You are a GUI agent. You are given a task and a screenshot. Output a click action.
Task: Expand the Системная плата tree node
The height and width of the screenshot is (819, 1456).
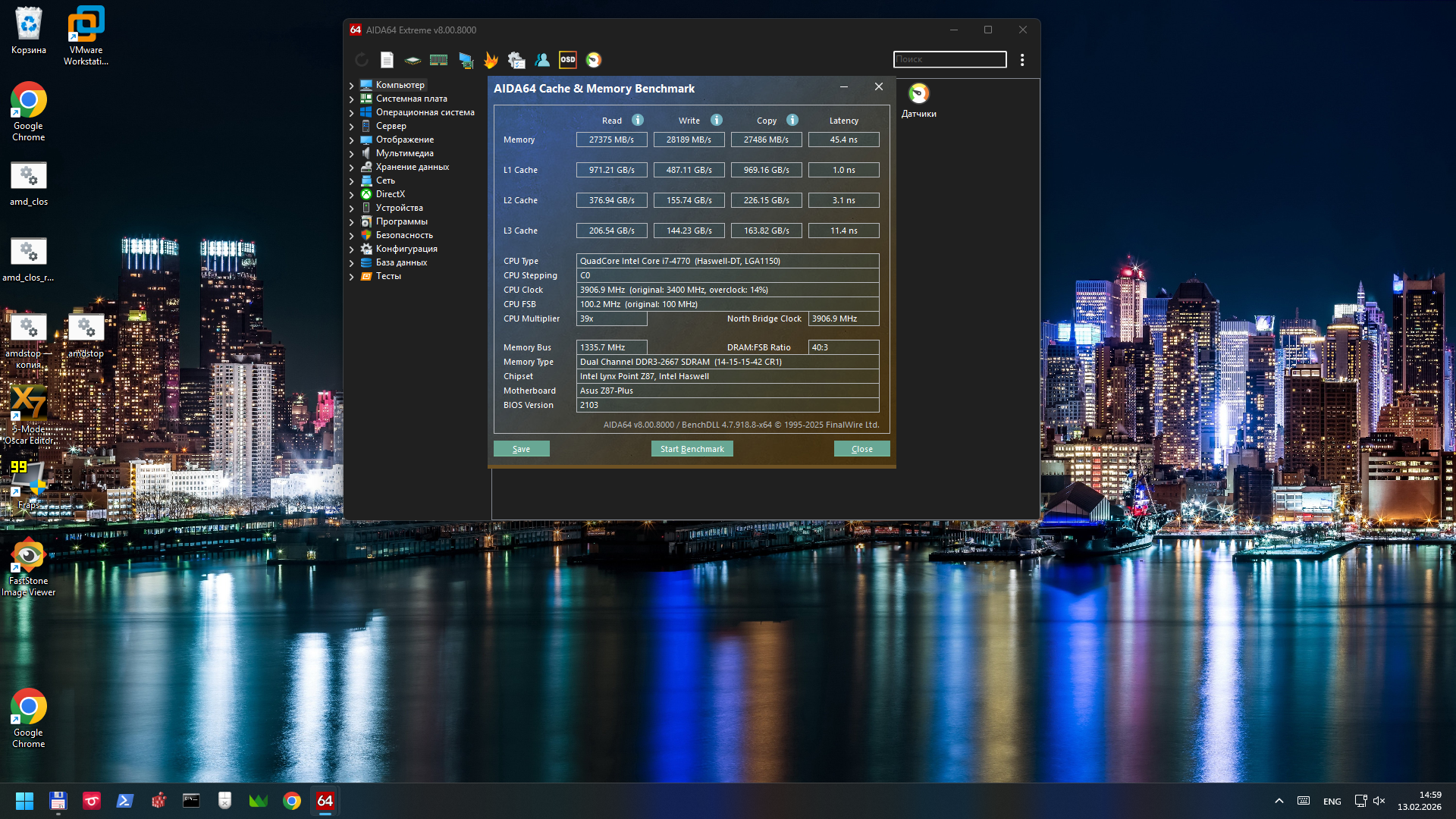tap(352, 99)
